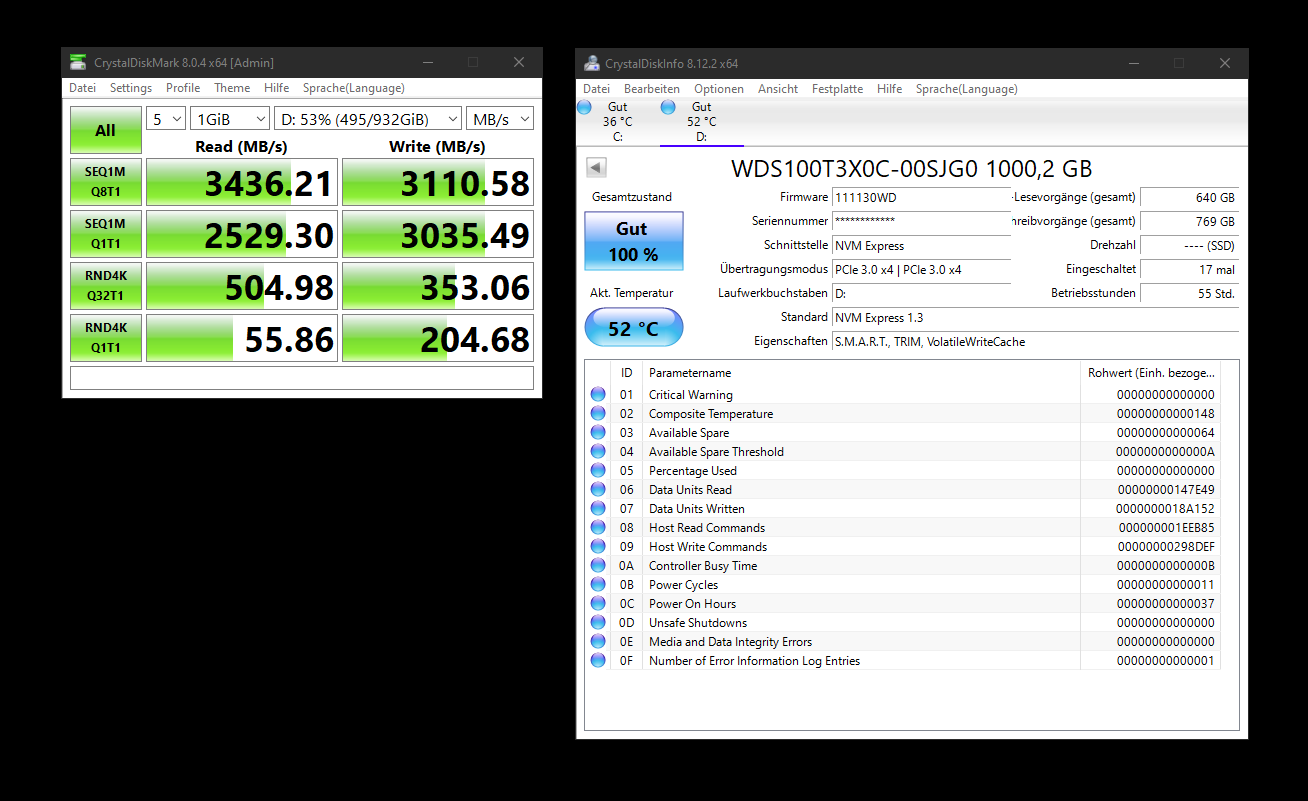Click status orb for Available Spare Threshold
The image size is (1308, 801).
[x=598, y=451]
